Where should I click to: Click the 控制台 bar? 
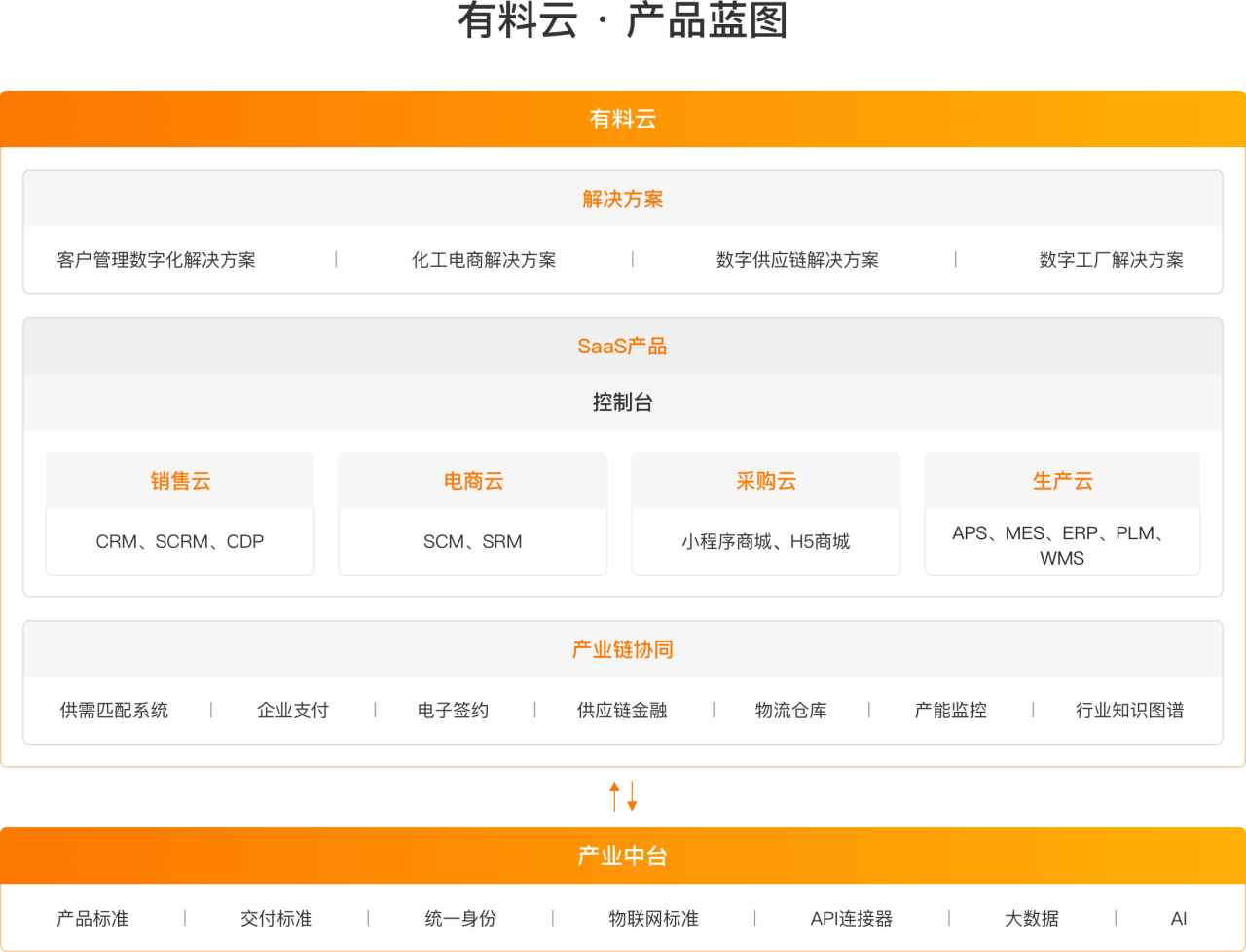(x=623, y=402)
